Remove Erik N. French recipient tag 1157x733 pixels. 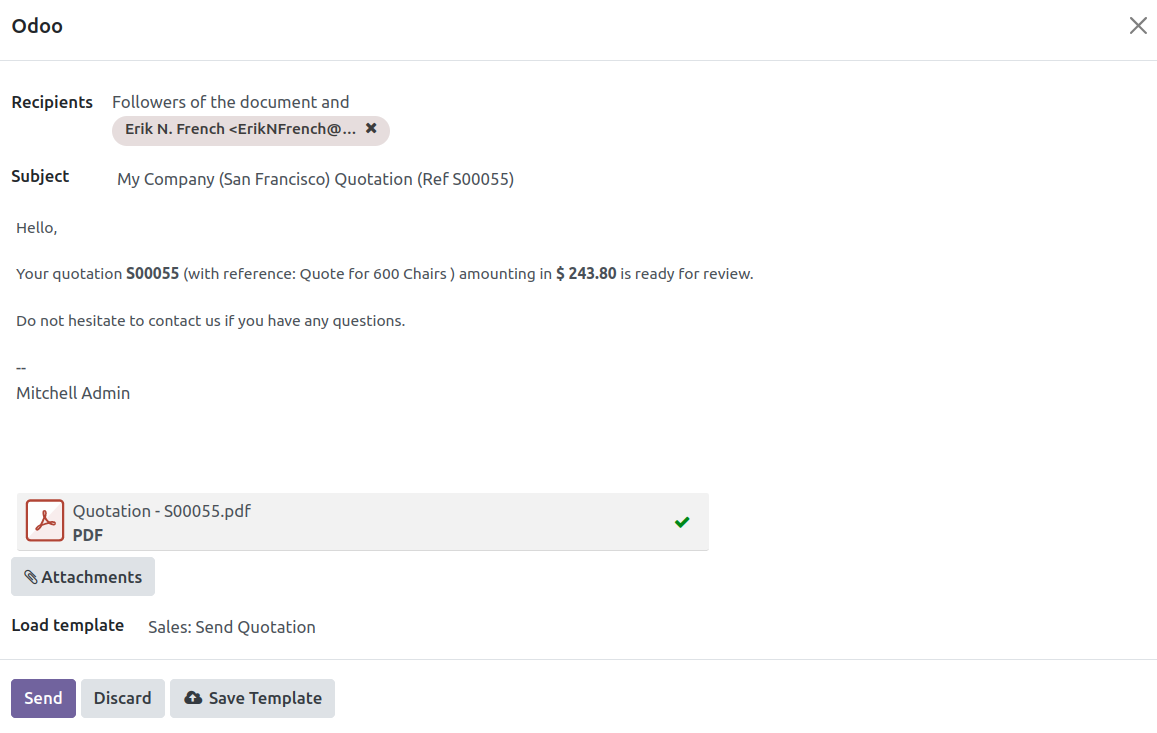371,128
